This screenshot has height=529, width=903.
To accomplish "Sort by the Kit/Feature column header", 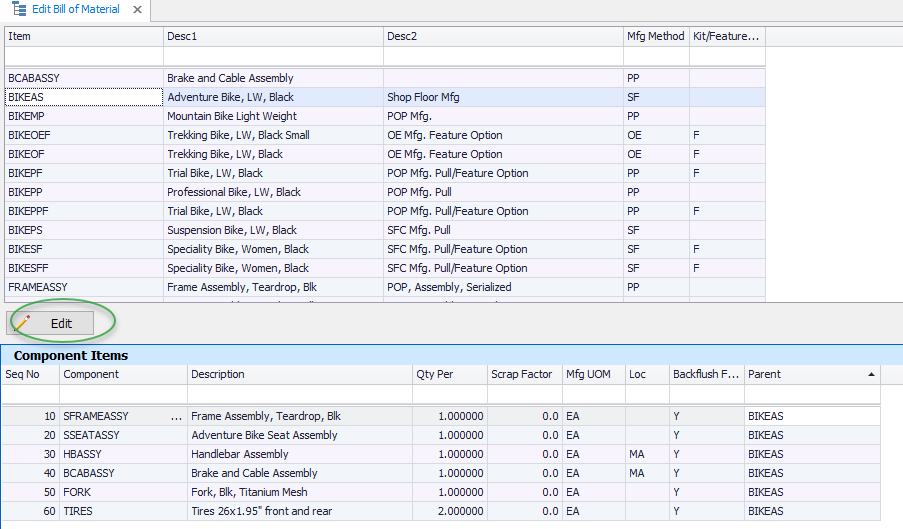I will click(727, 36).
